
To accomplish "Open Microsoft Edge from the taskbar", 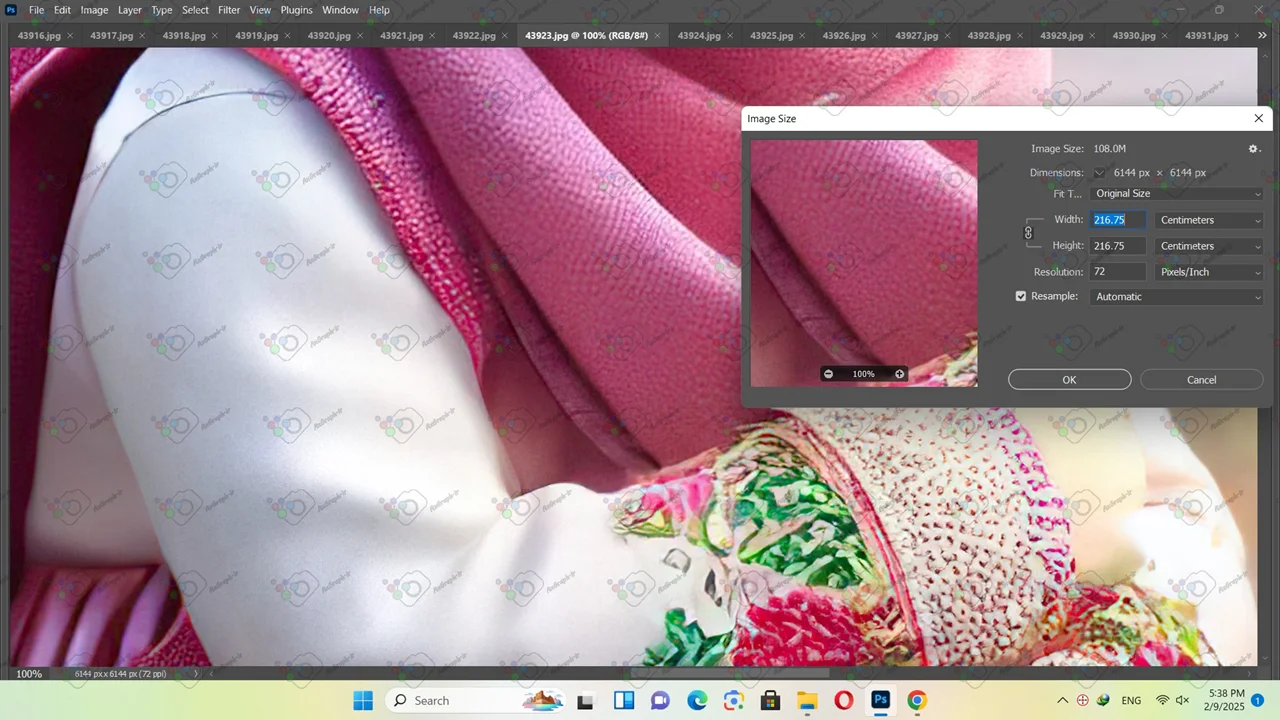I will pos(696,700).
